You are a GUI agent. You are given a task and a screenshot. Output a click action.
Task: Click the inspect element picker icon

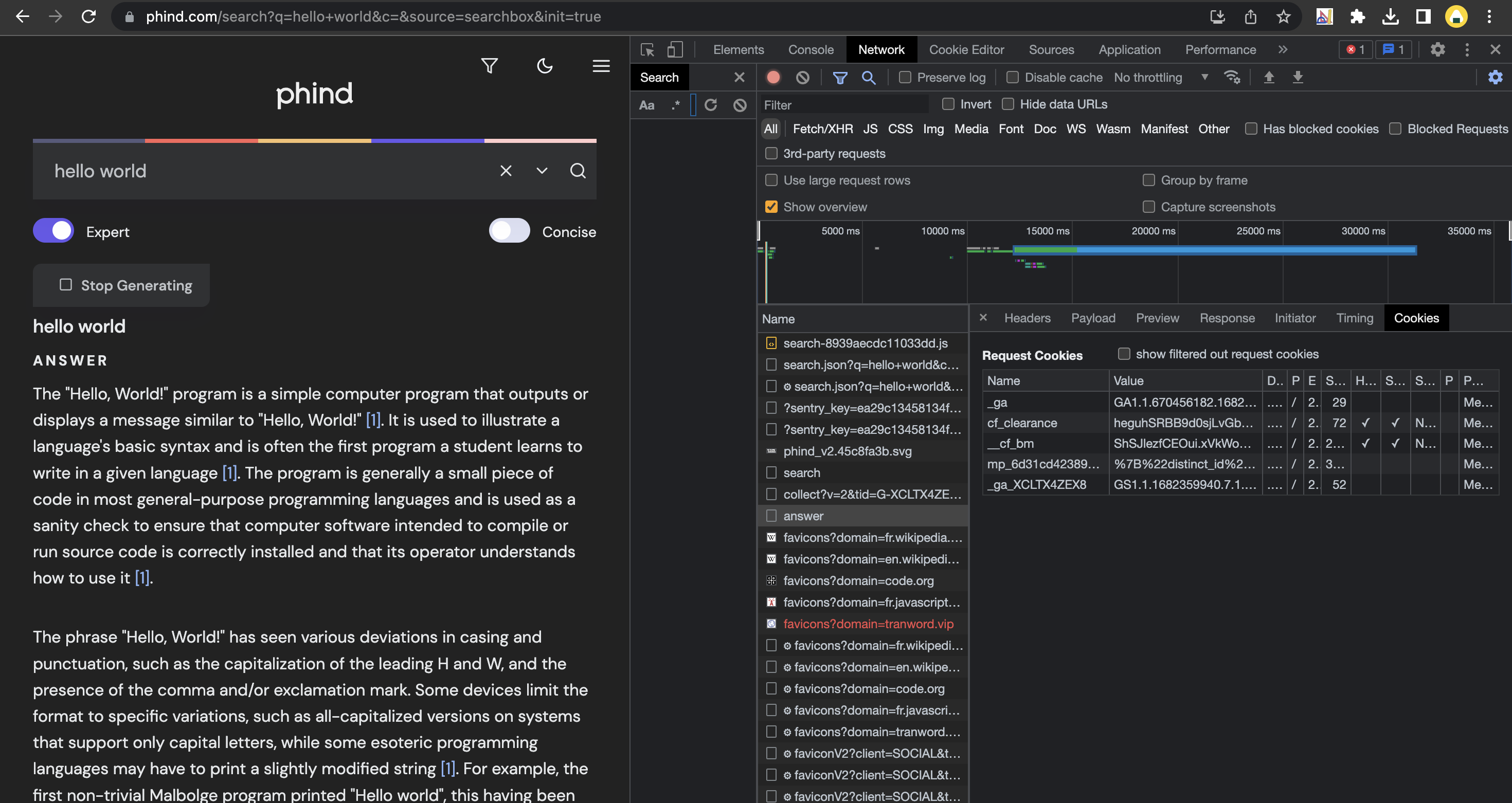647,50
